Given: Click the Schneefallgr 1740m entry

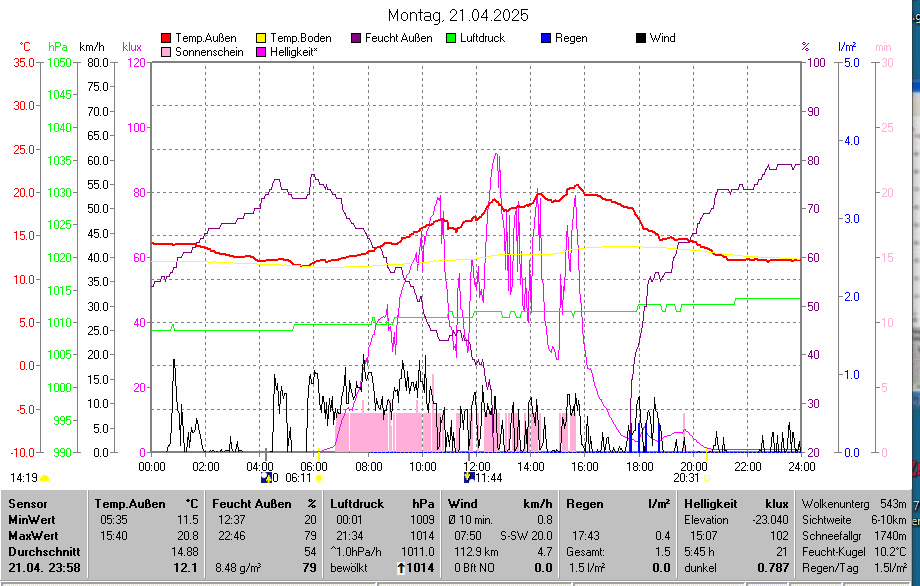Looking at the screenshot, I should coord(854,536).
